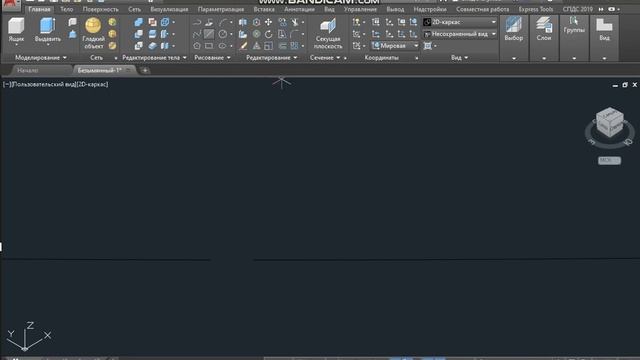The height and width of the screenshot is (360, 640).
Task: Click the [2D-каркас] viewport style label
Action: pyautogui.click(x=93, y=84)
